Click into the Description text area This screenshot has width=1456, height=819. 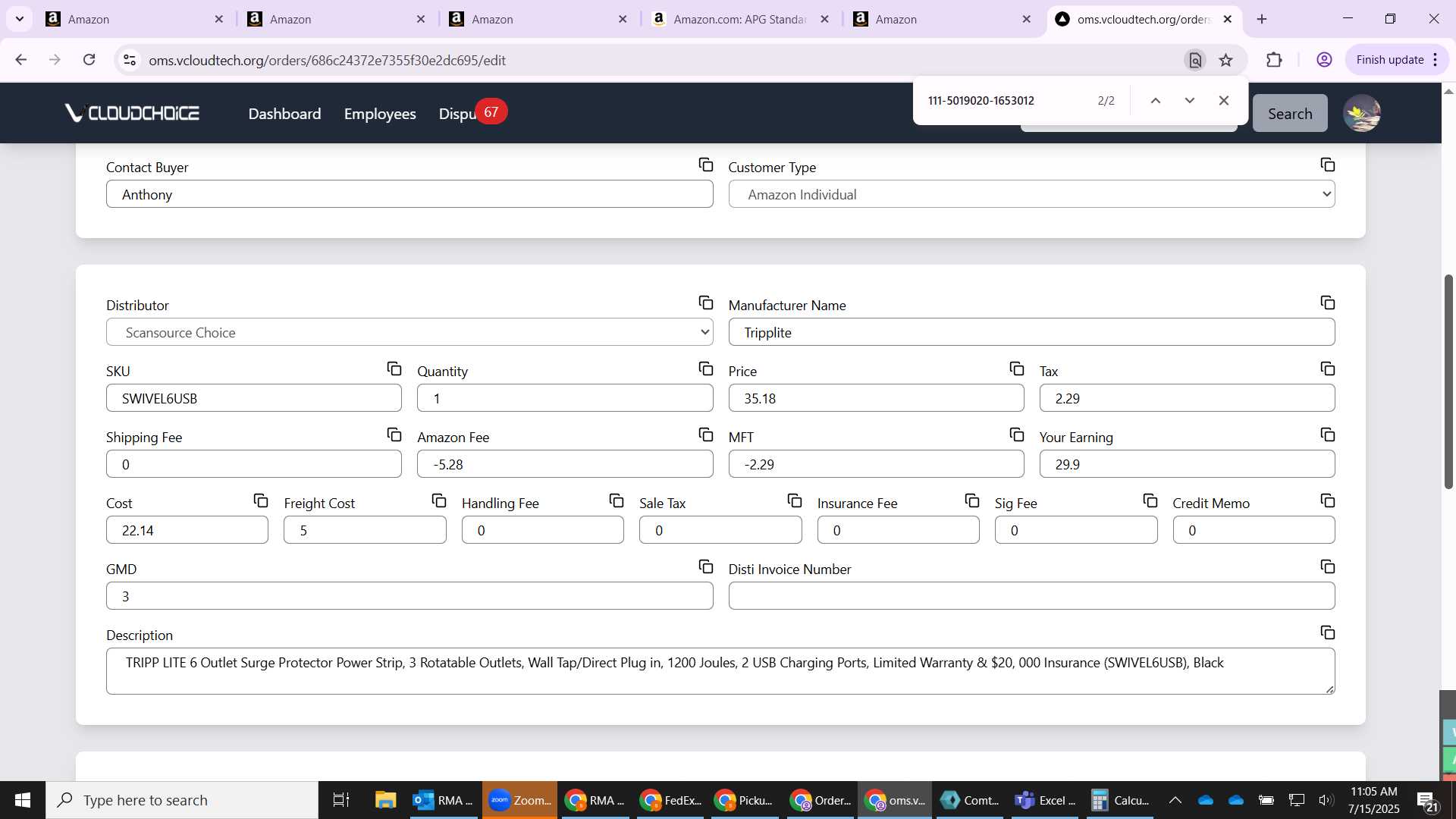(720, 671)
